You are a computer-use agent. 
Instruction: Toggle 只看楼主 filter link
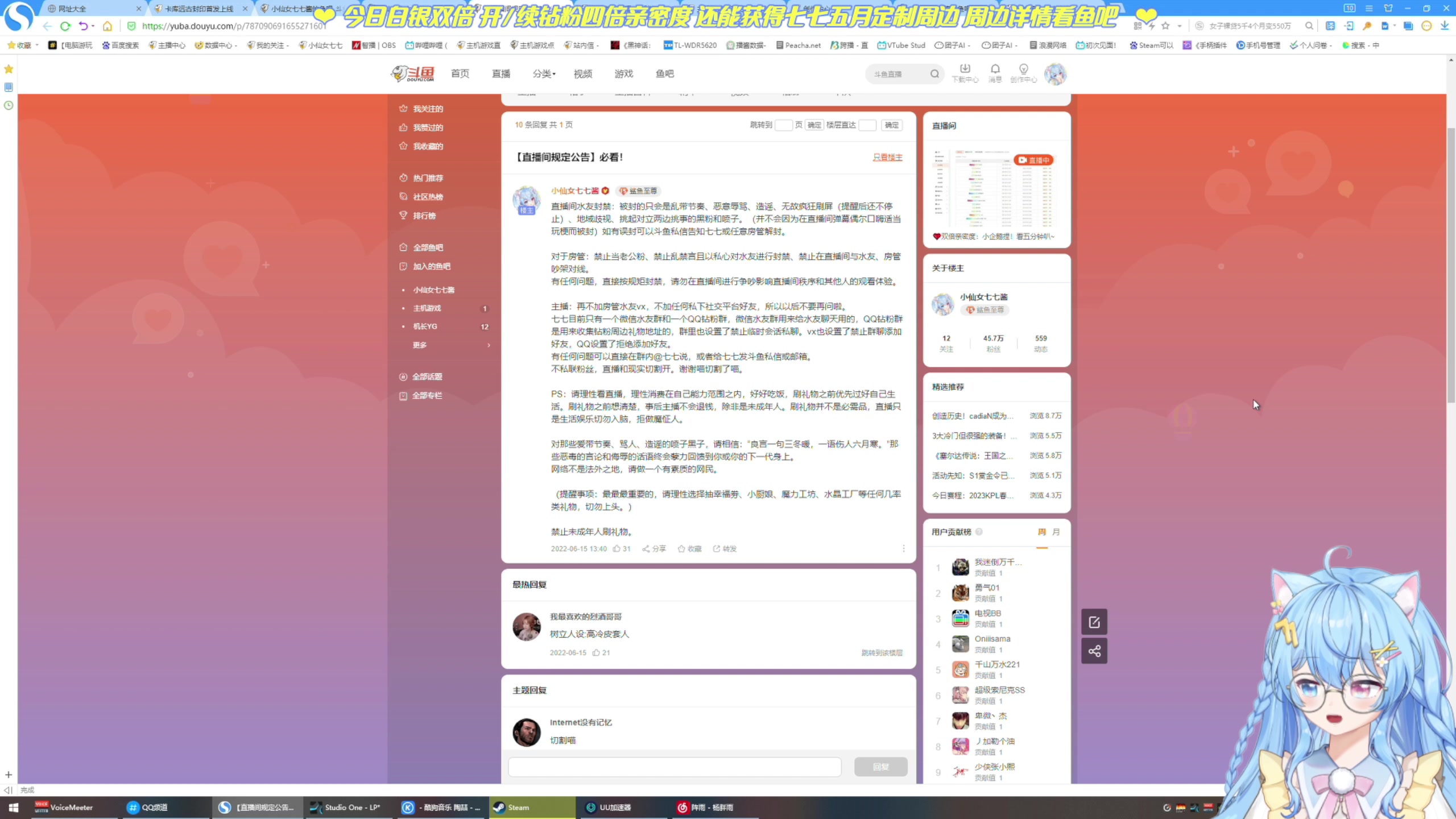tap(887, 158)
